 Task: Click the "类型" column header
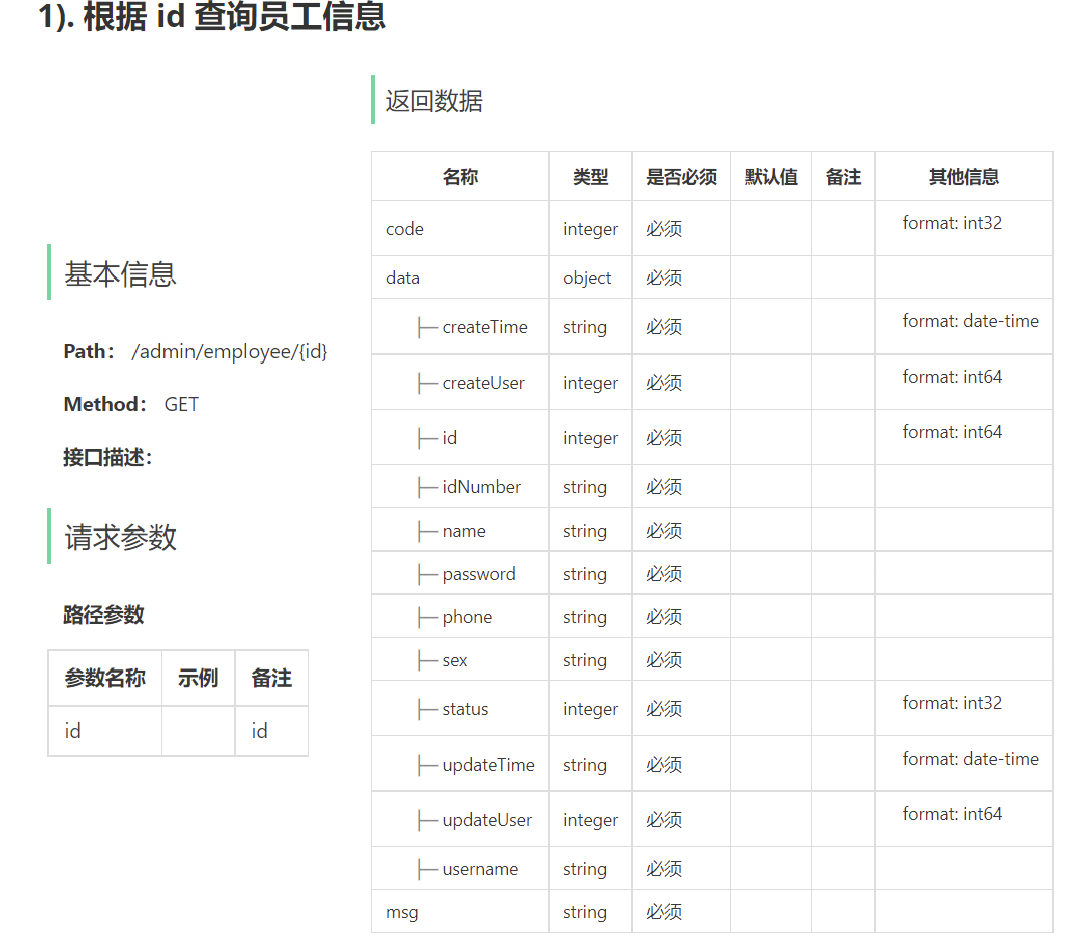pyautogui.click(x=591, y=177)
